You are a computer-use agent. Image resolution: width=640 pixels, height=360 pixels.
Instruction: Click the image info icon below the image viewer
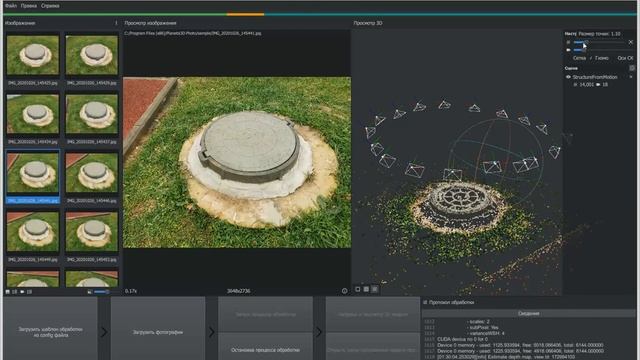(344, 291)
